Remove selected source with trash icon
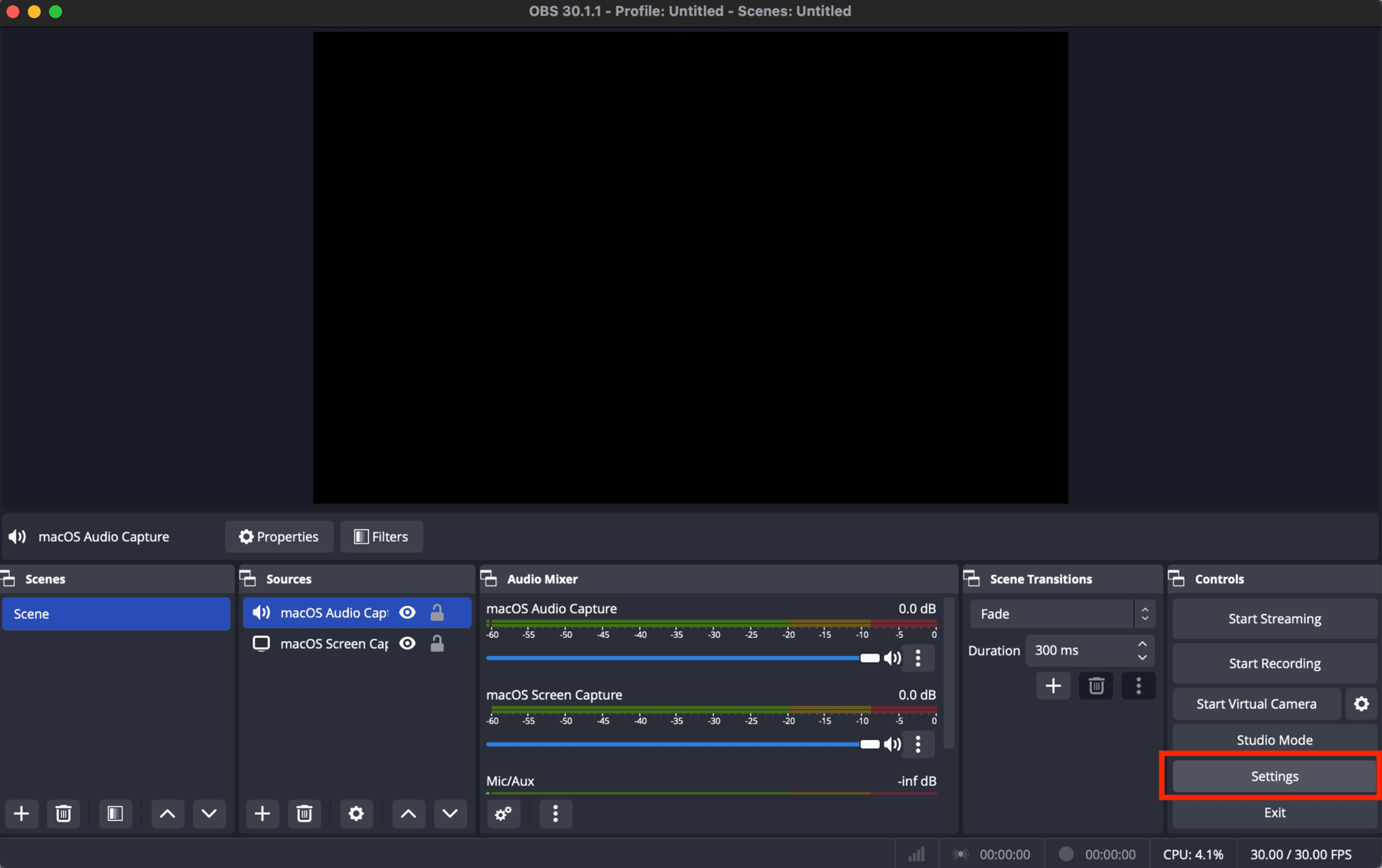 (x=304, y=813)
